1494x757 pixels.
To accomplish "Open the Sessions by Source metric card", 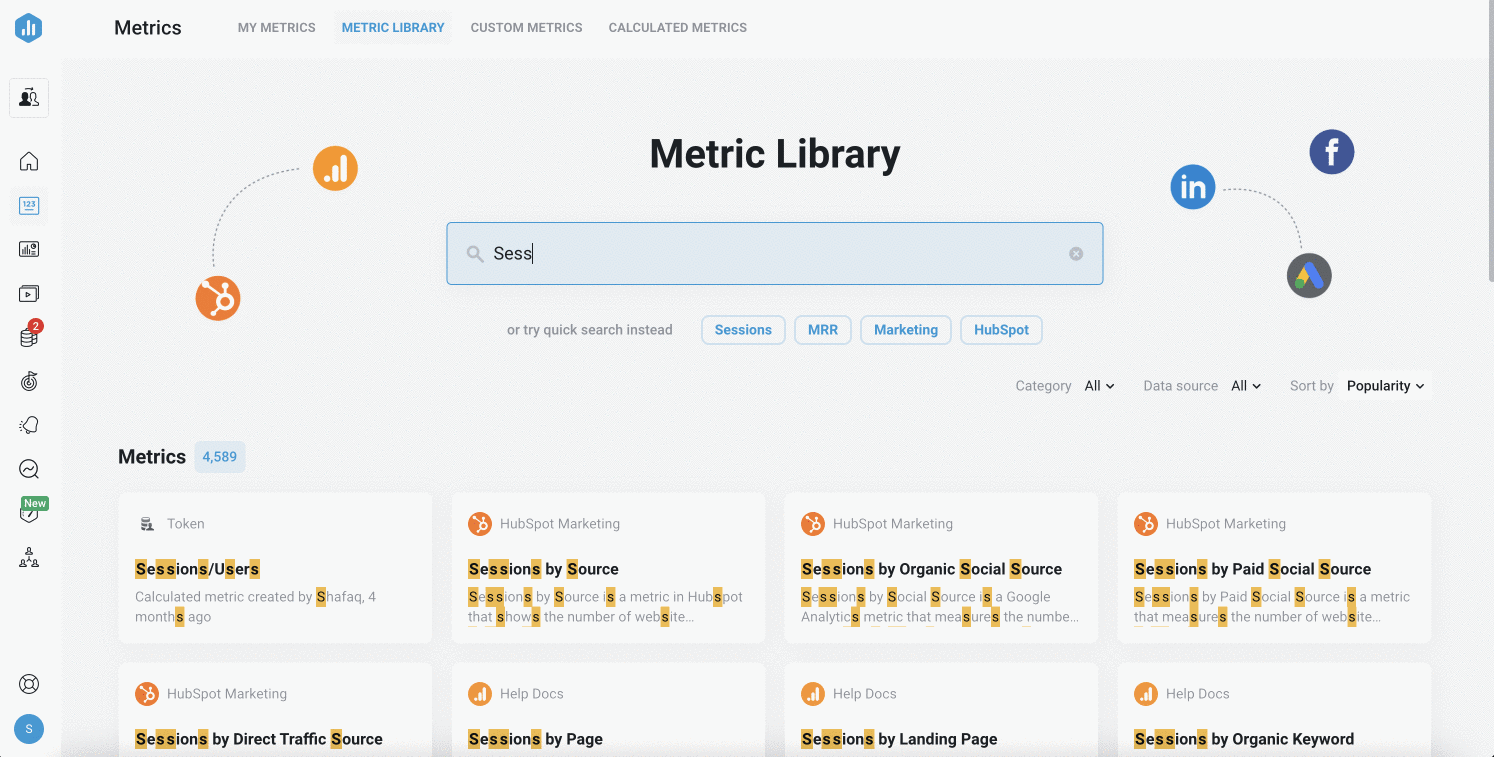I will 608,568.
